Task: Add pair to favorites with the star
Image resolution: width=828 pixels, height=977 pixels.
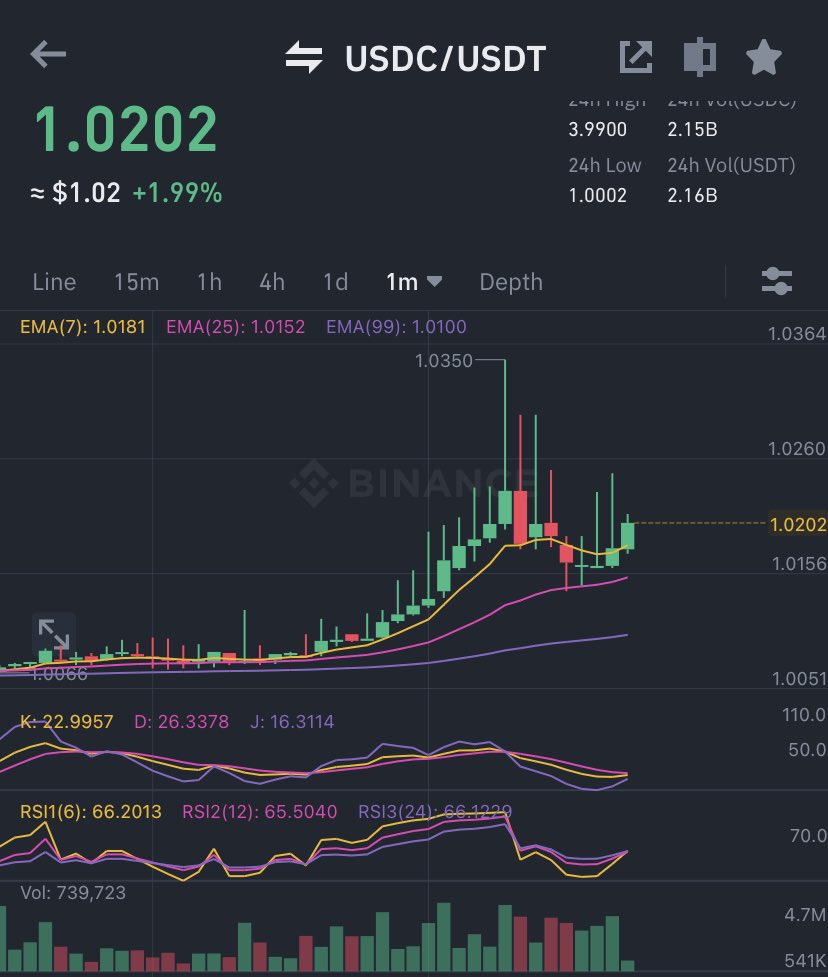Action: click(764, 57)
